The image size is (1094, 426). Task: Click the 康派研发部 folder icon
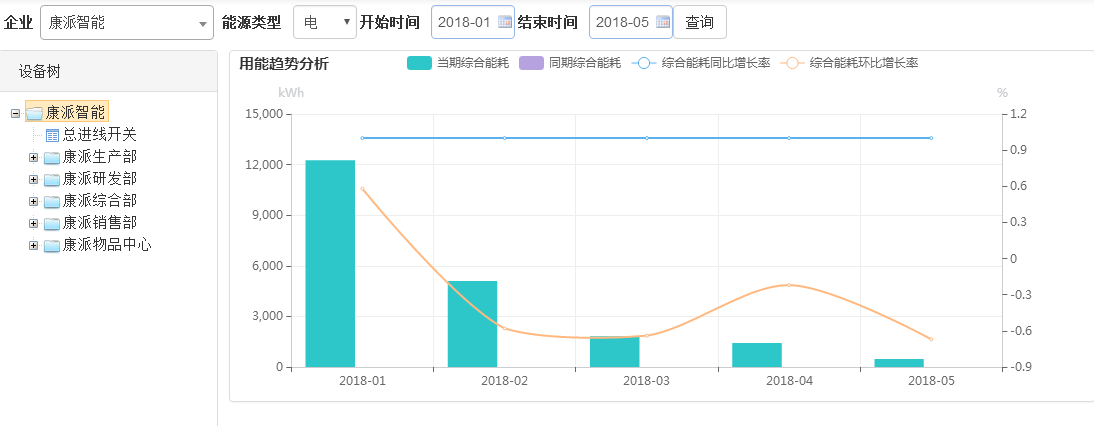pos(52,179)
